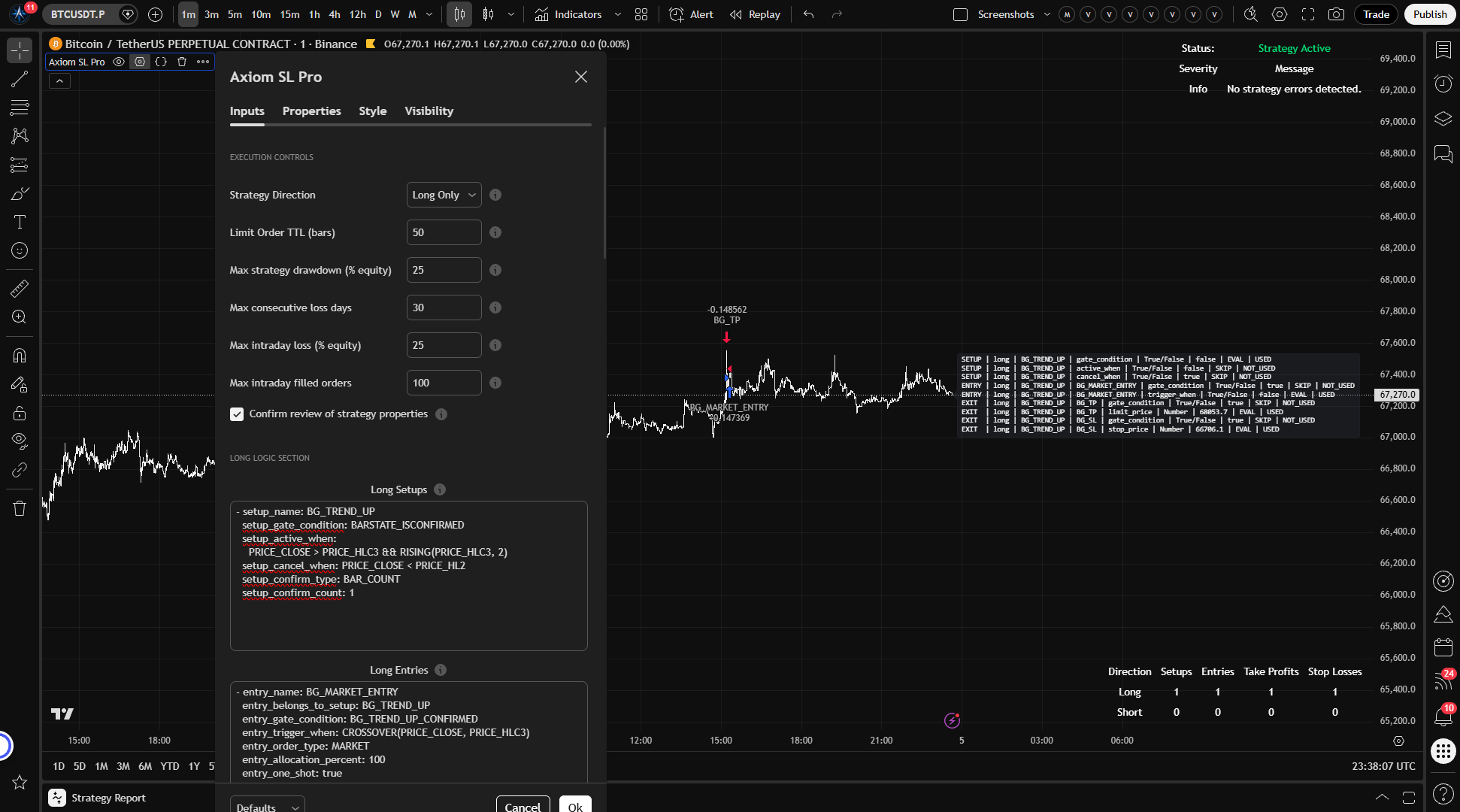1460x812 pixels.
Task: Collapse the indicator legend chevron
Action: pos(59,81)
